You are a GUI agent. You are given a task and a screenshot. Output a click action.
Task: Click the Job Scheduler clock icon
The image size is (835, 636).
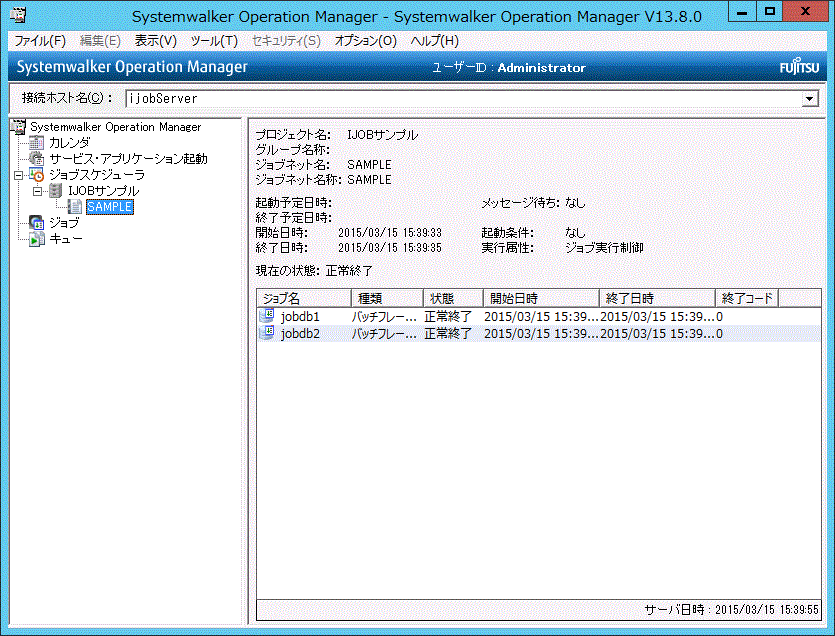(x=38, y=175)
